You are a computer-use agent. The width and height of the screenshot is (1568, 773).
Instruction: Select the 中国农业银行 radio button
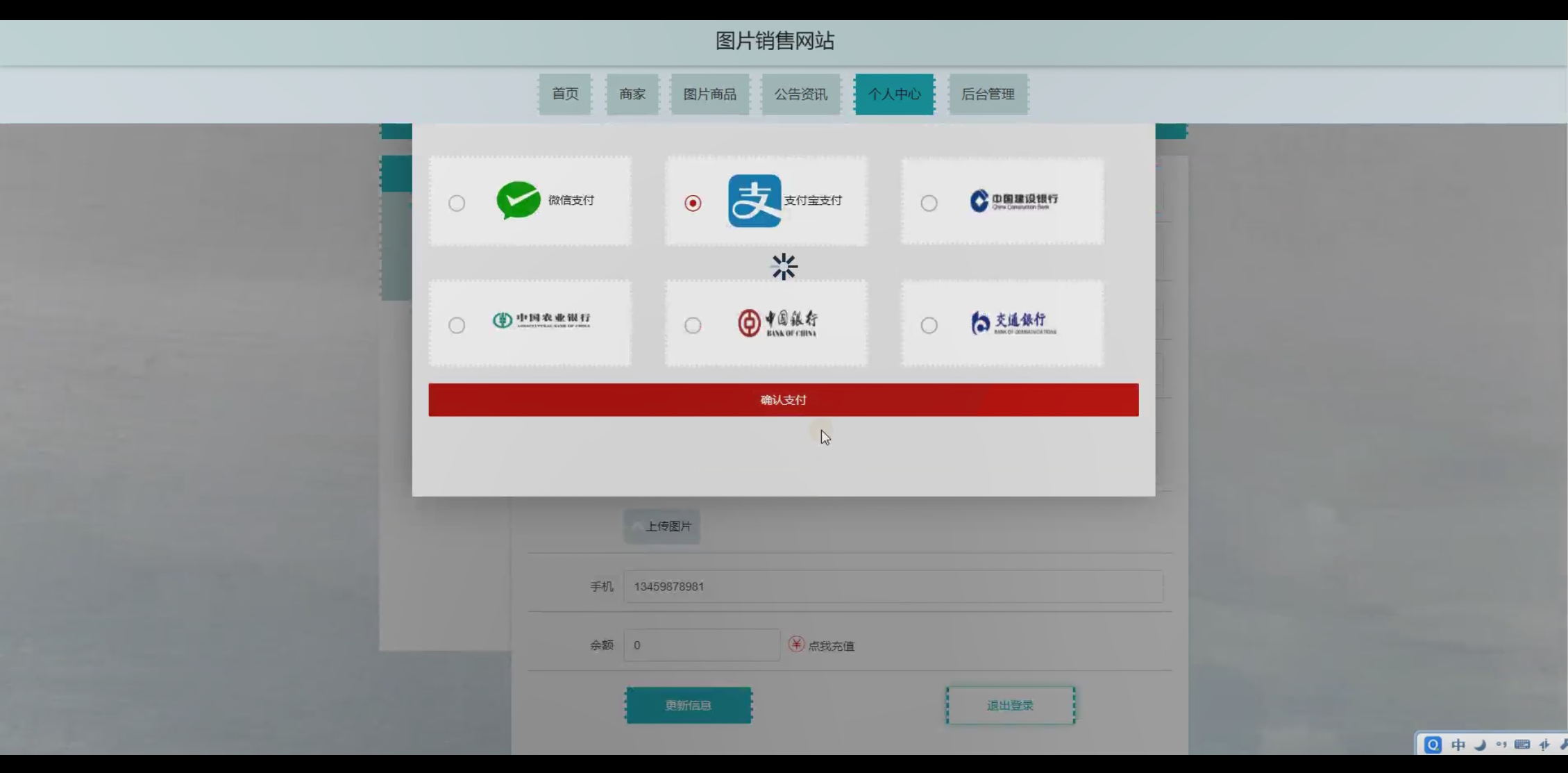click(x=456, y=325)
